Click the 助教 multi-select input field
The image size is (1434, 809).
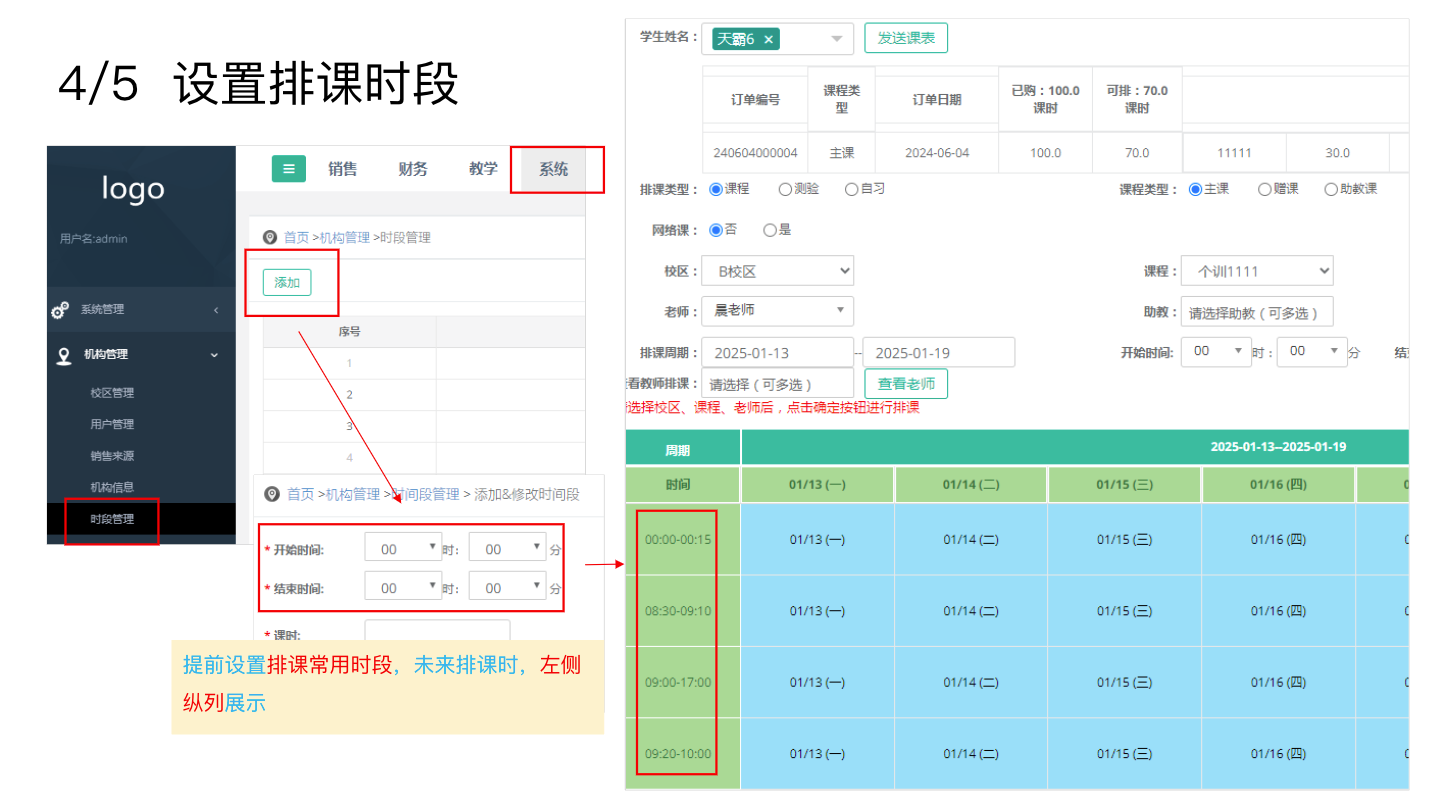(x=1257, y=312)
